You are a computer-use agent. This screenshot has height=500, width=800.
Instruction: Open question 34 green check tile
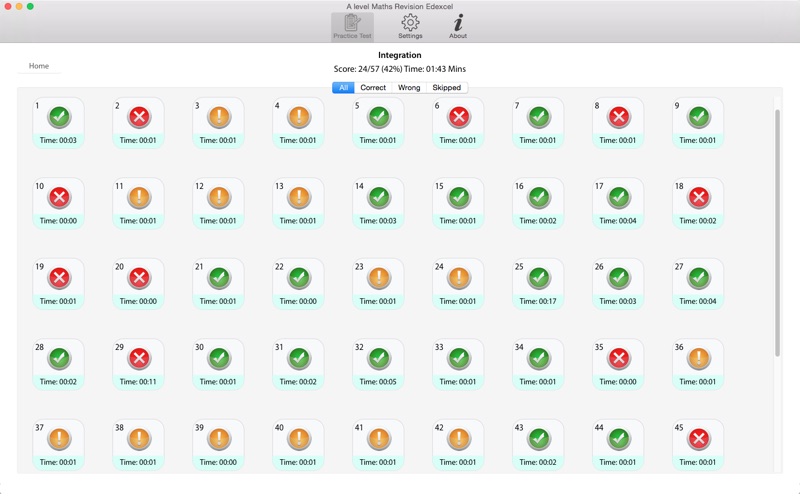pos(538,365)
